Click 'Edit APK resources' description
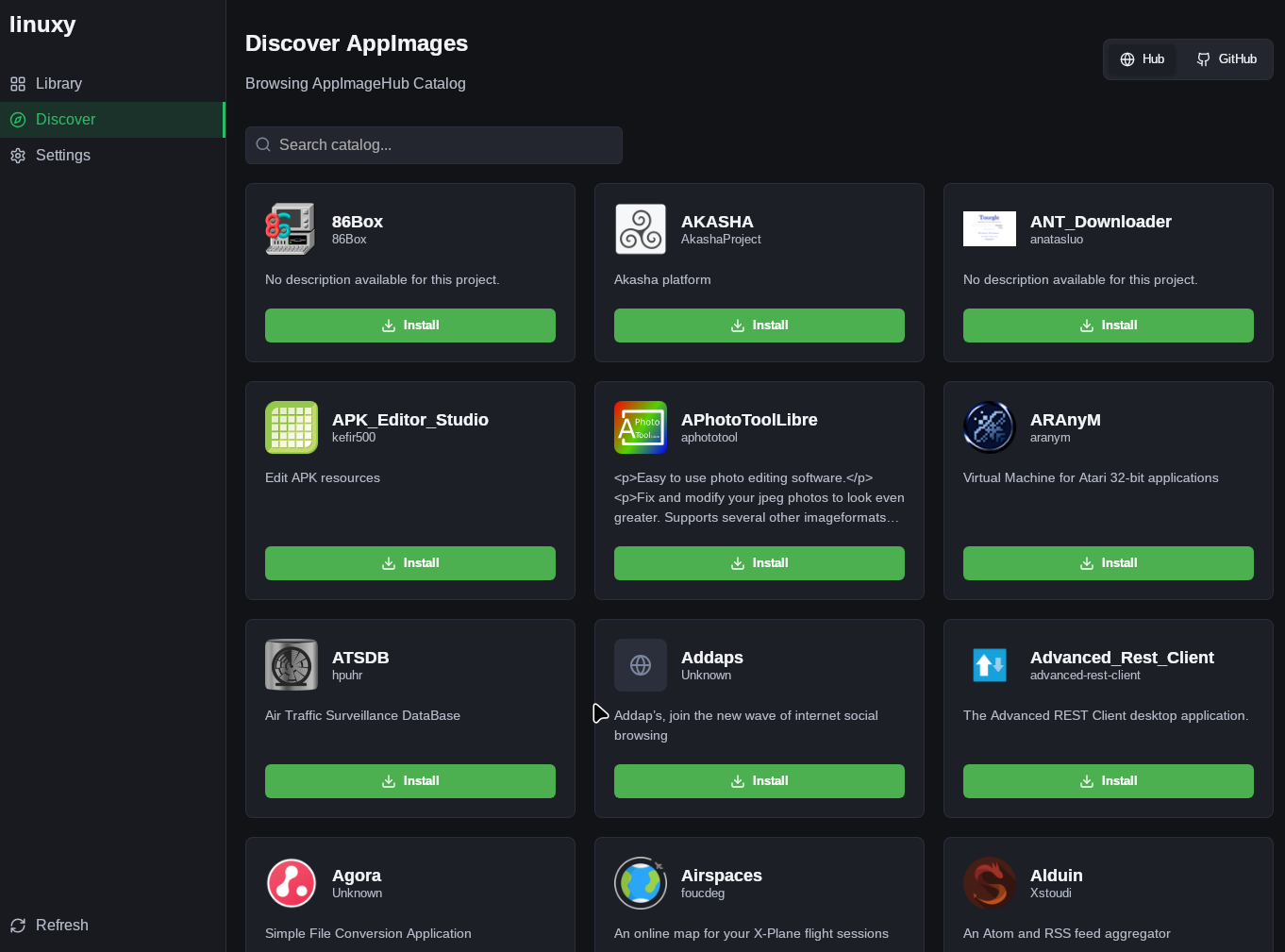The height and width of the screenshot is (952, 1285). pos(323,478)
